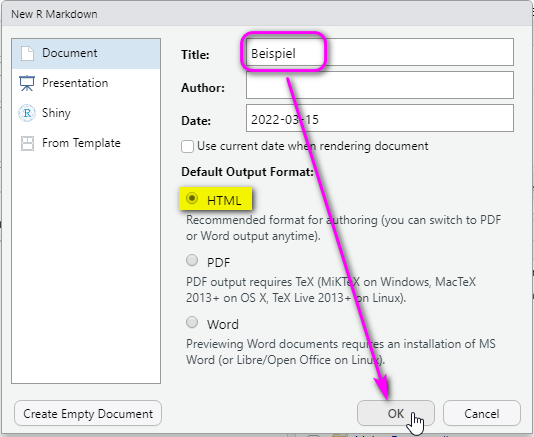Focus the empty Author text field
This screenshot has height=437, width=534.
point(380,85)
